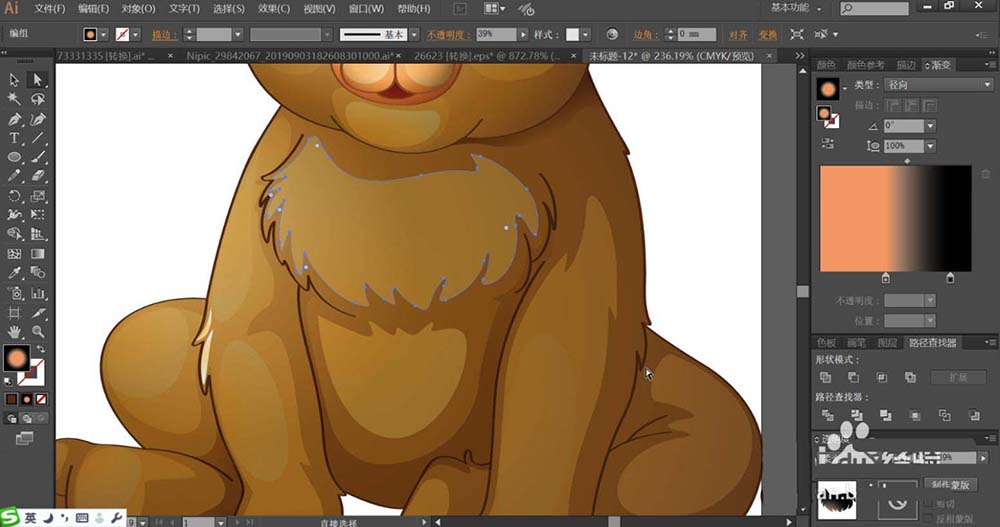Open aspect ratio 100% dropdown arrow
Viewport: 1000px width, 527px height.
pos(930,146)
